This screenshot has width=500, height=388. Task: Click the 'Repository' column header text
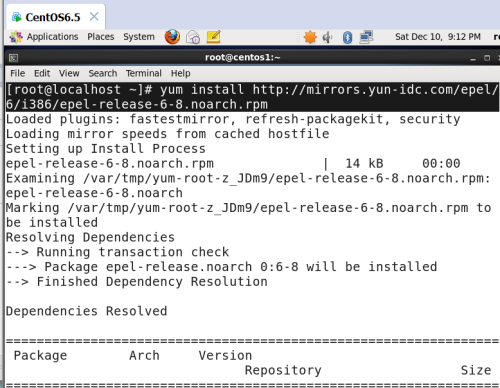(283, 370)
